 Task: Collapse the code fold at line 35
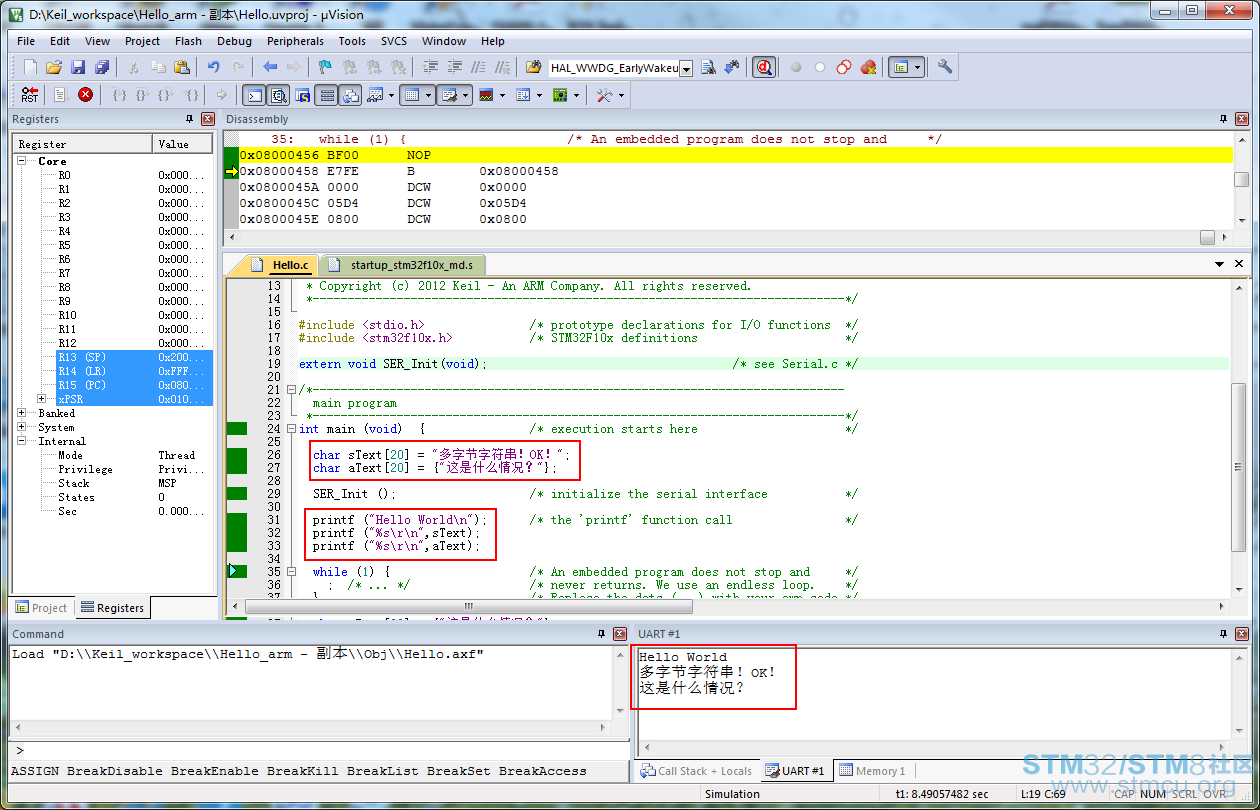pyautogui.click(x=291, y=572)
